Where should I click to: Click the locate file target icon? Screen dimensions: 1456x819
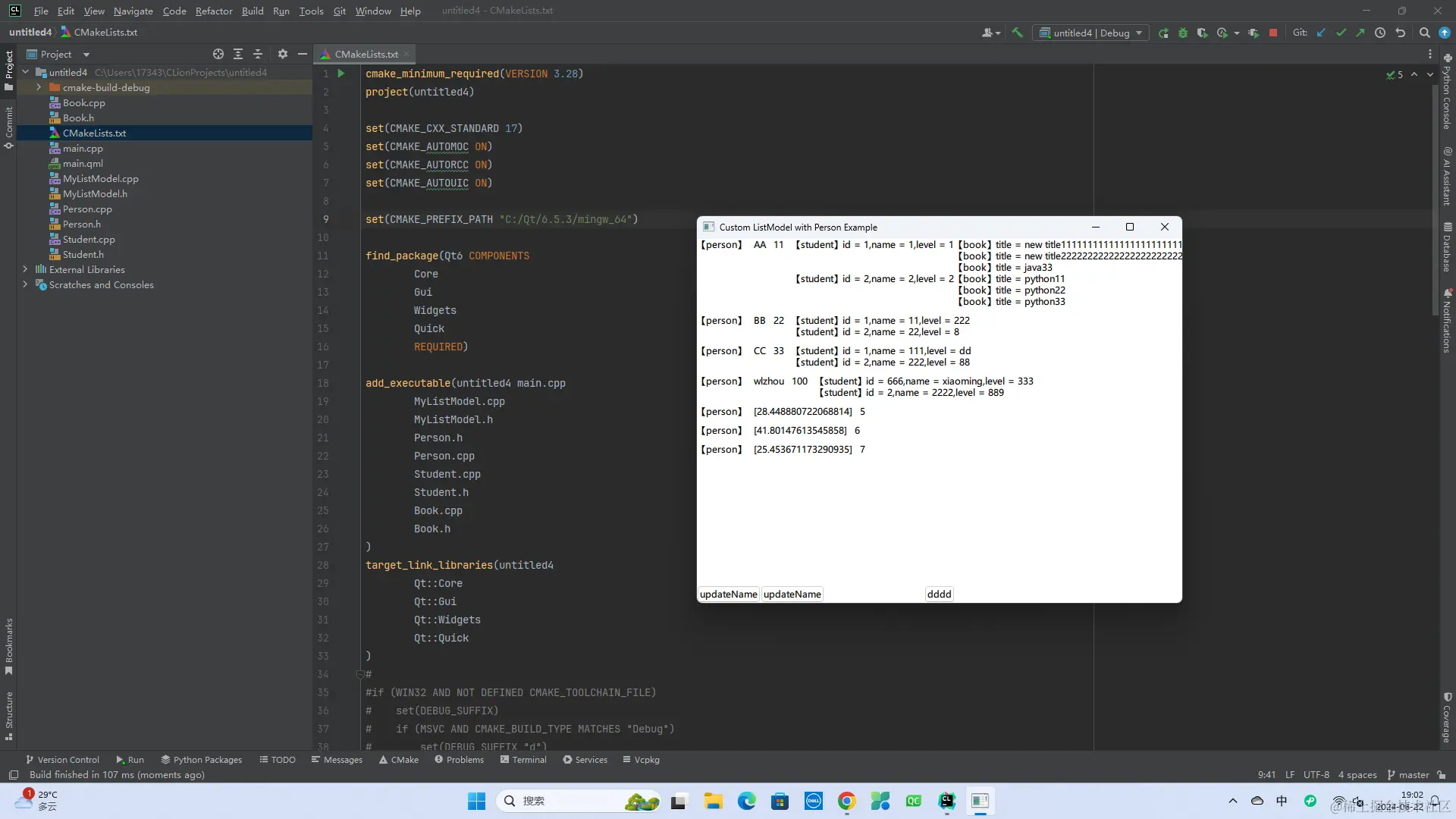click(218, 54)
